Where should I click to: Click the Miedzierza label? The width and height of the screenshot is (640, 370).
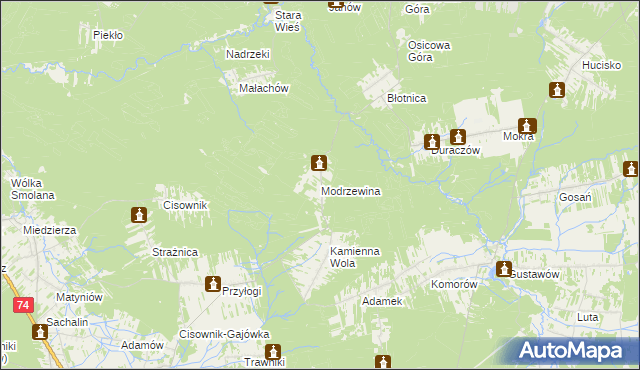click(x=50, y=230)
